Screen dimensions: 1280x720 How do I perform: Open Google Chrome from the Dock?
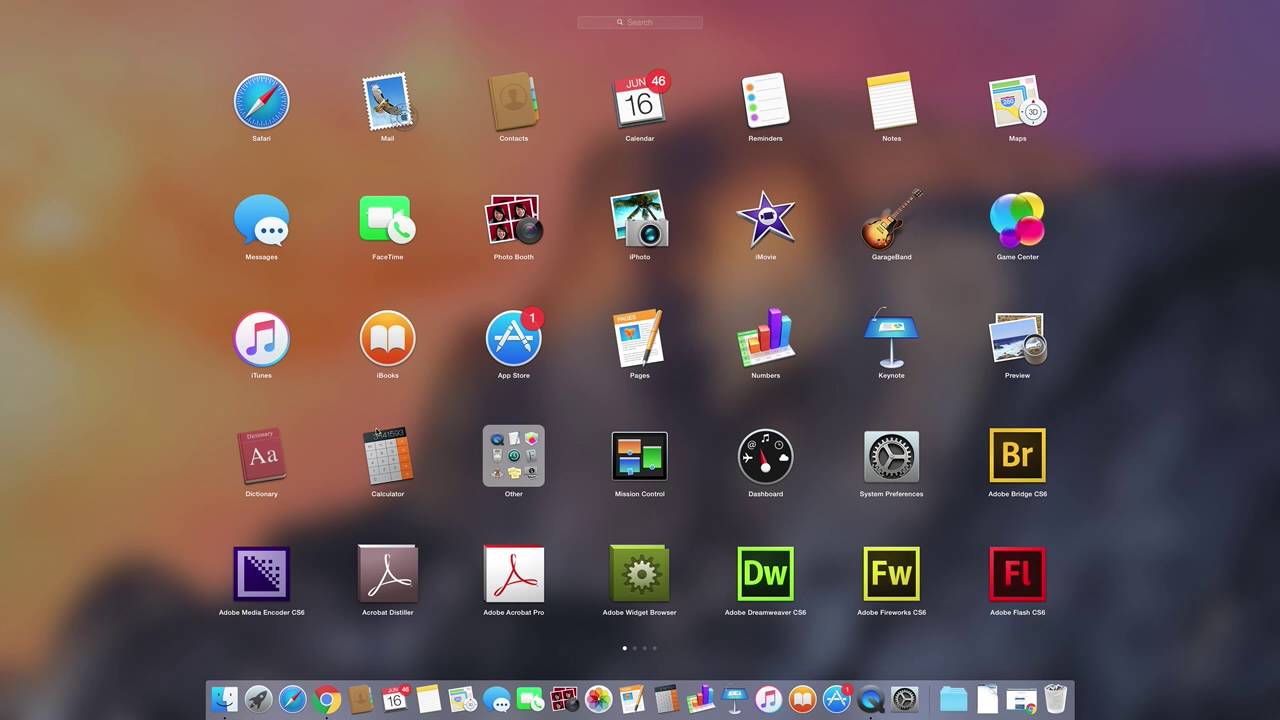click(326, 699)
